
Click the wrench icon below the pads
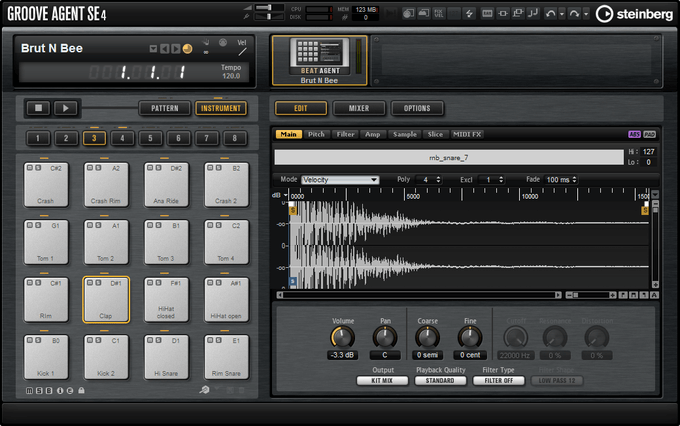[204, 390]
